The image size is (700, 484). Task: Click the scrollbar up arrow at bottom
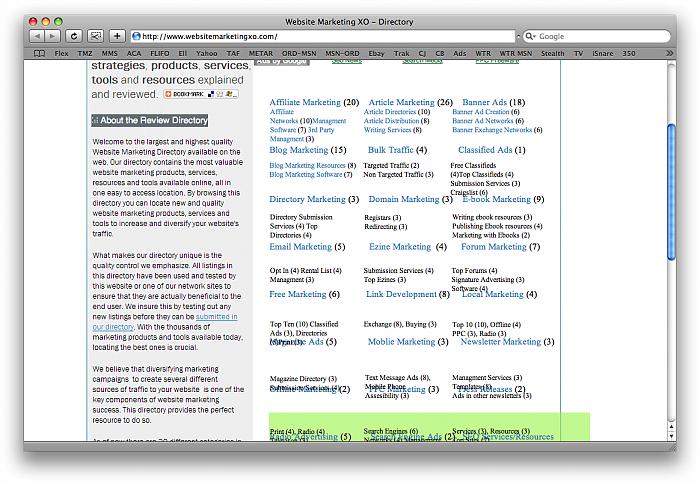click(x=671, y=427)
